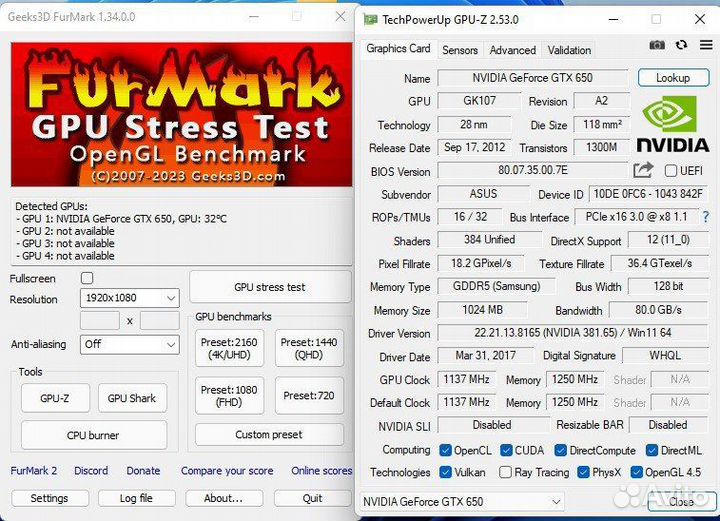Switch to the Sensors tab
This screenshot has height=521, width=720.
coord(460,50)
